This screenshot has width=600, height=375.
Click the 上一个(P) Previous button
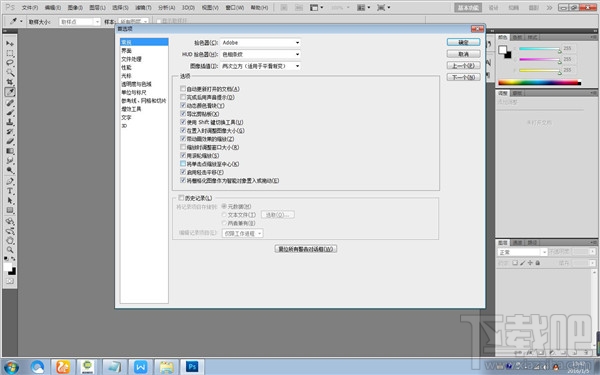pos(463,65)
